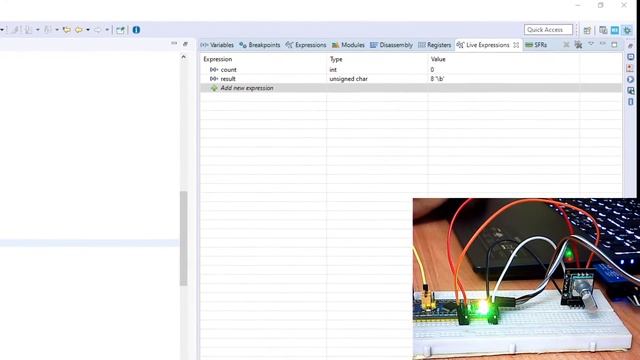The width and height of the screenshot is (640, 360).
Task: Open the Expressions tab
Action: [306, 45]
